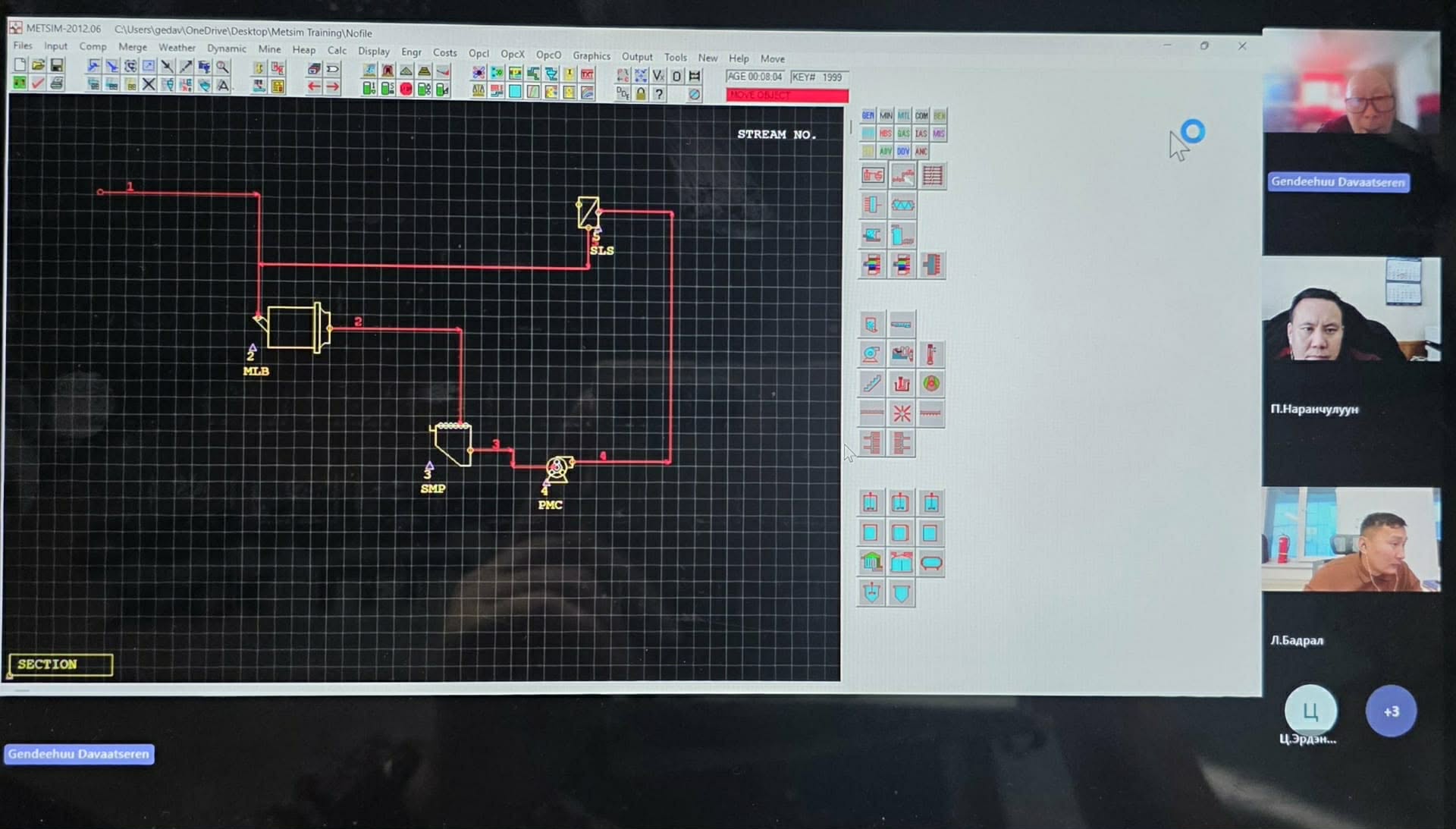The height and width of the screenshot is (829, 1456).
Task: Open the Graphics menu
Action: click(x=591, y=56)
